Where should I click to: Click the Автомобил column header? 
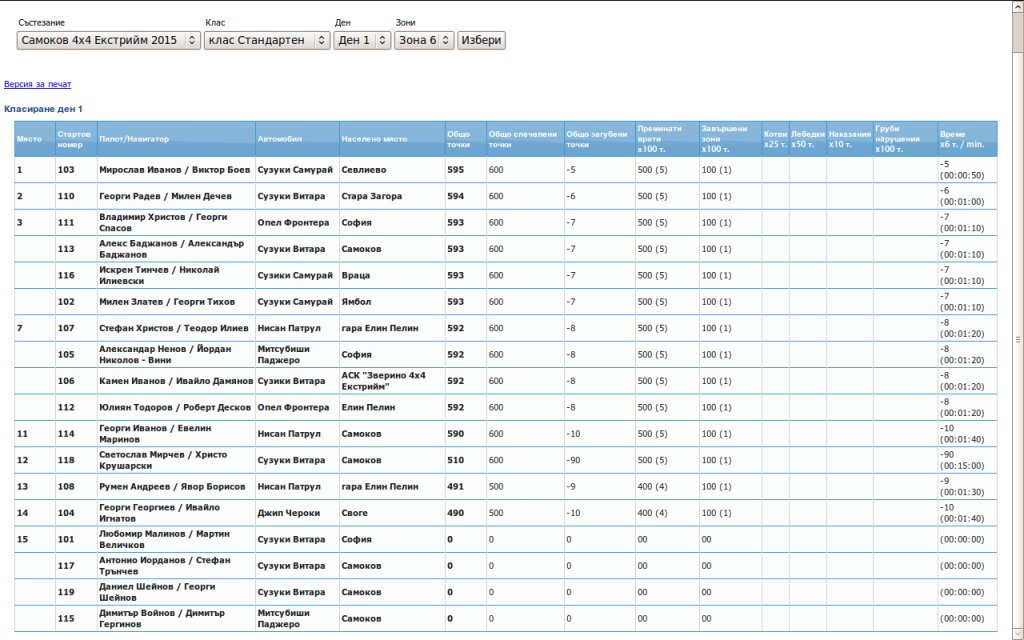point(279,139)
